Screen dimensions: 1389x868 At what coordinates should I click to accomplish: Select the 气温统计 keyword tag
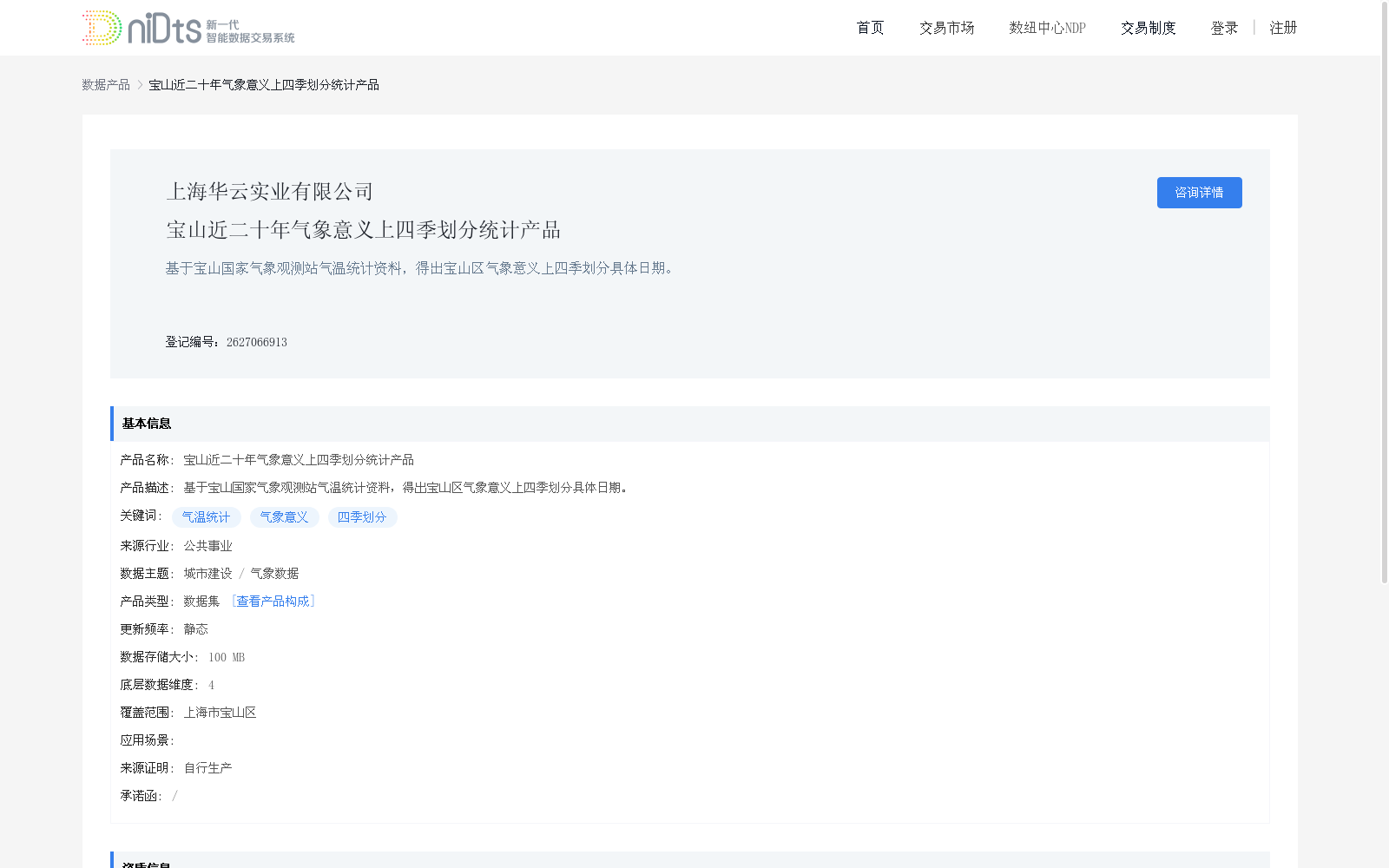[206, 517]
